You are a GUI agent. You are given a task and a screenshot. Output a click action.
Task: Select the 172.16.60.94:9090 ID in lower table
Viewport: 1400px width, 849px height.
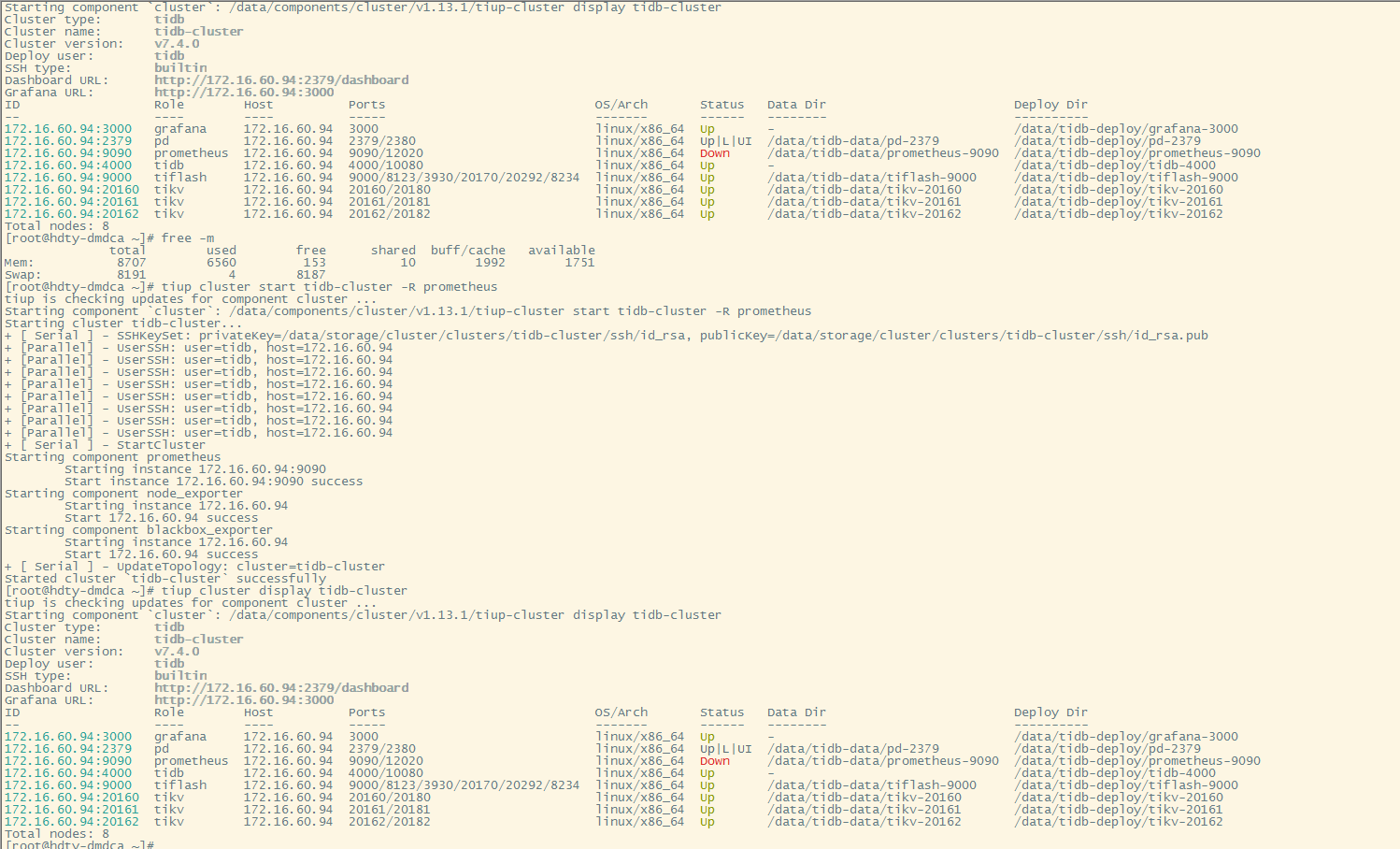click(68, 761)
